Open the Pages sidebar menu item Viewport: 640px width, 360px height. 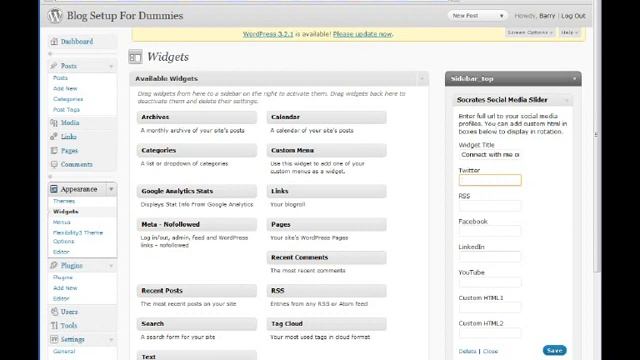point(69,151)
